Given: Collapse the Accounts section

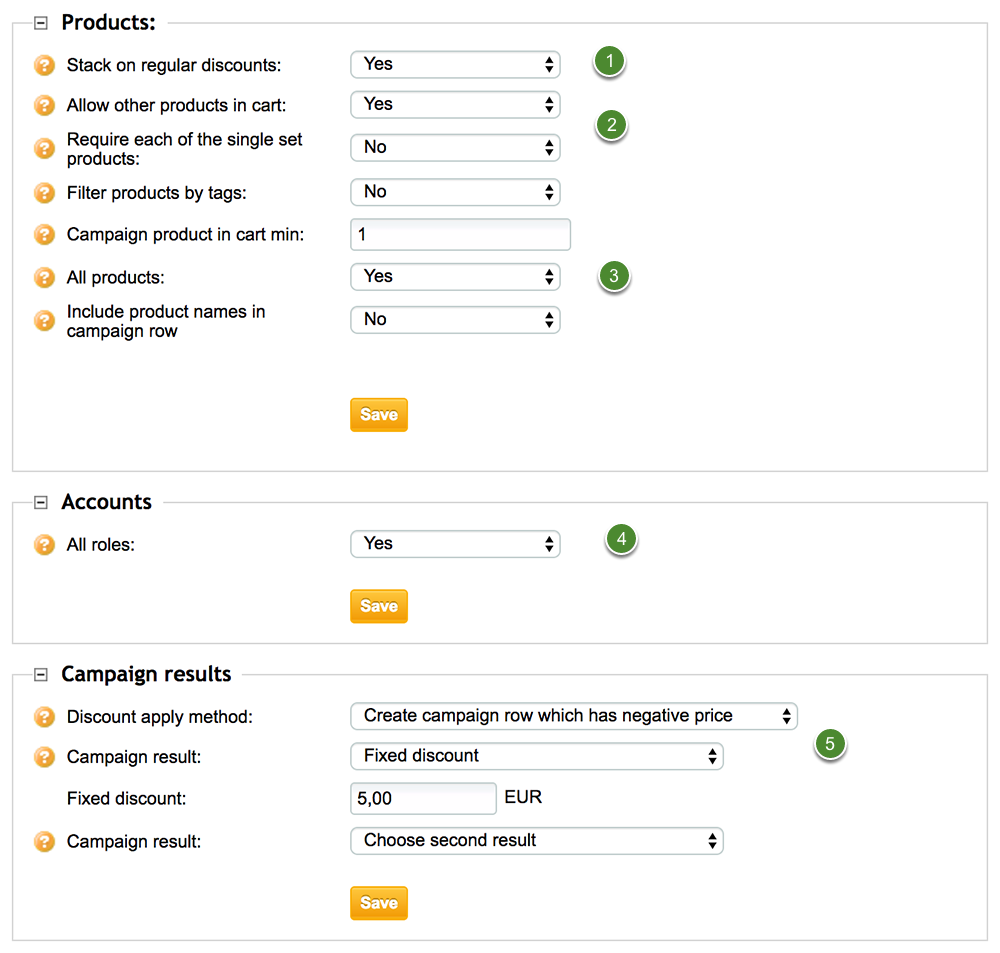Looking at the screenshot, I should pyautogui.click(x=40, y=501).
